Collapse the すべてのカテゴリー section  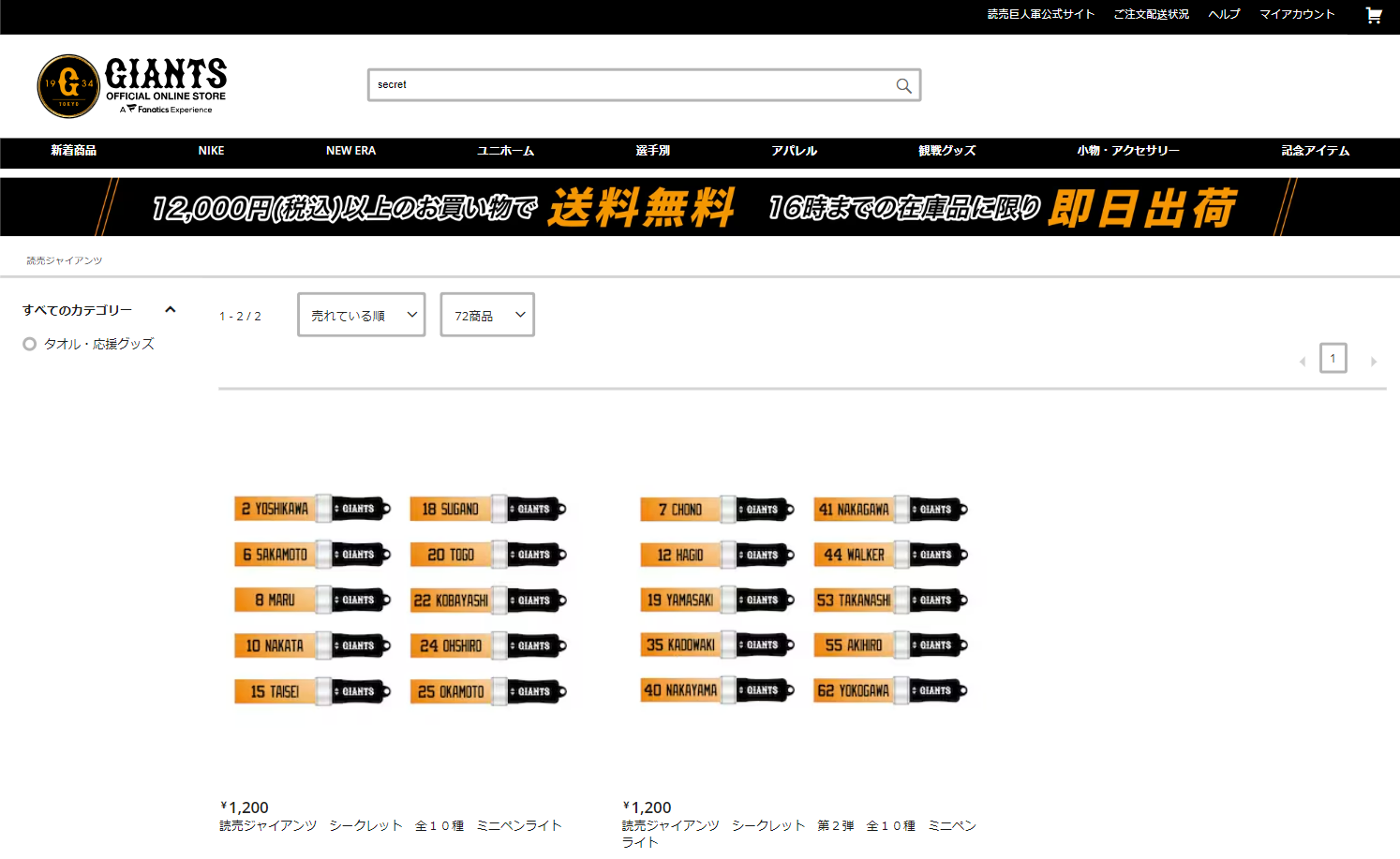point(170,310)
